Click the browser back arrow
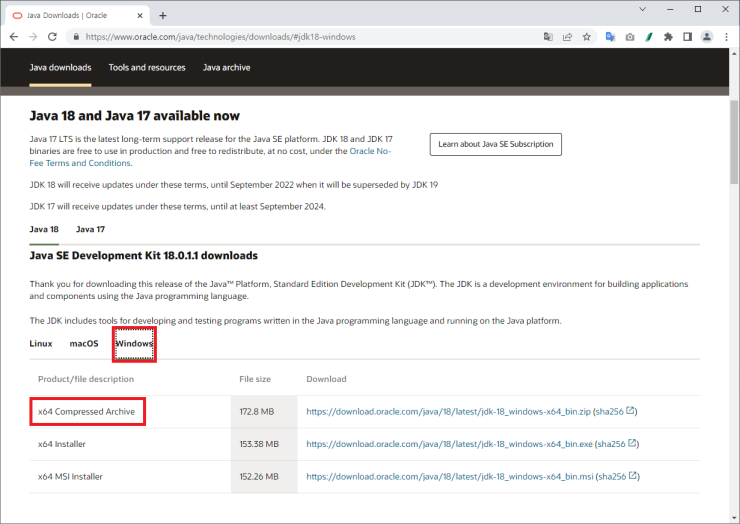This screenshot has width=740, height=524. tap(14, 37)
